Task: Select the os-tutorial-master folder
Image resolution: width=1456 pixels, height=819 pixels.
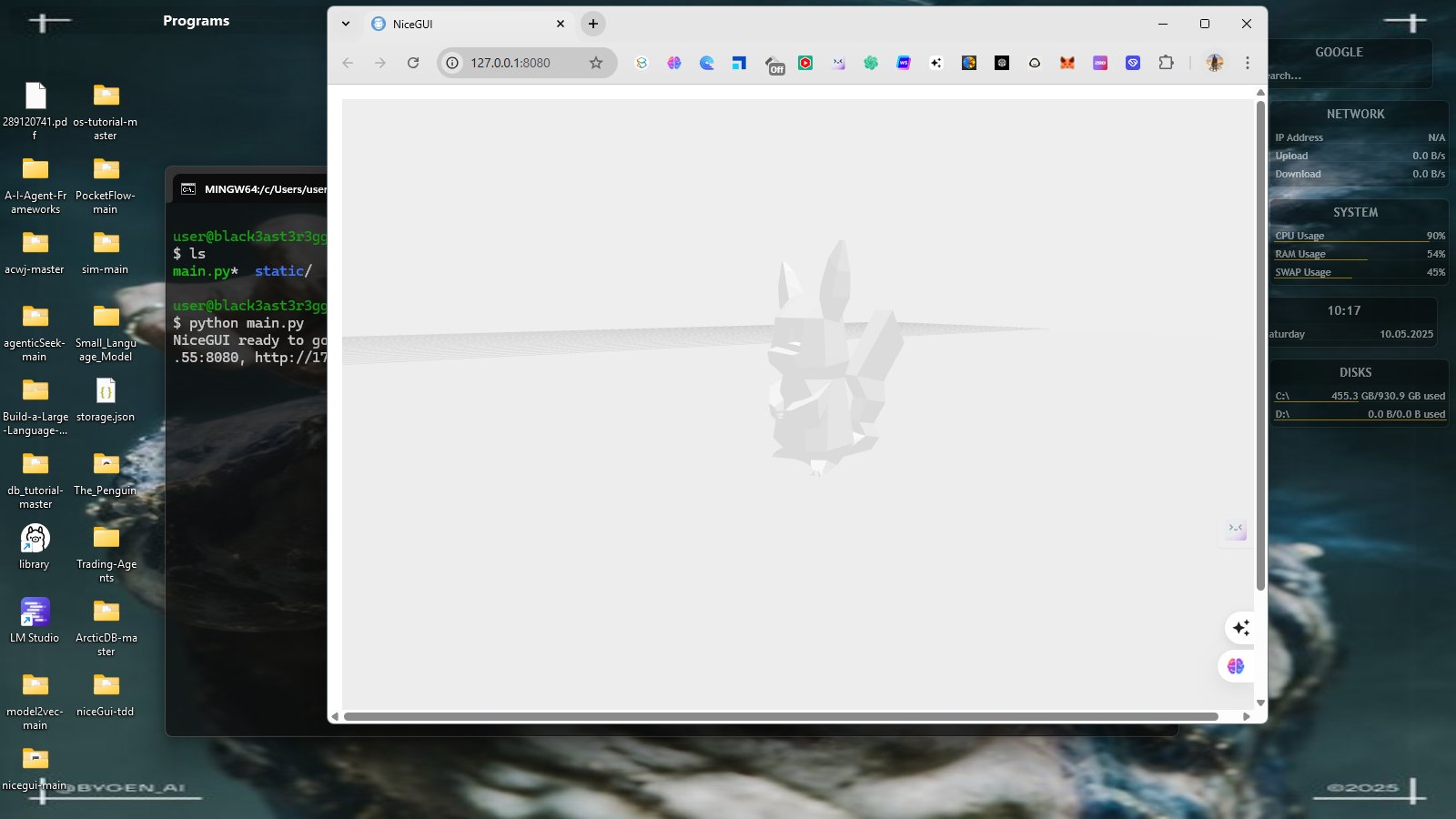Action: click(x=106, y=111)
